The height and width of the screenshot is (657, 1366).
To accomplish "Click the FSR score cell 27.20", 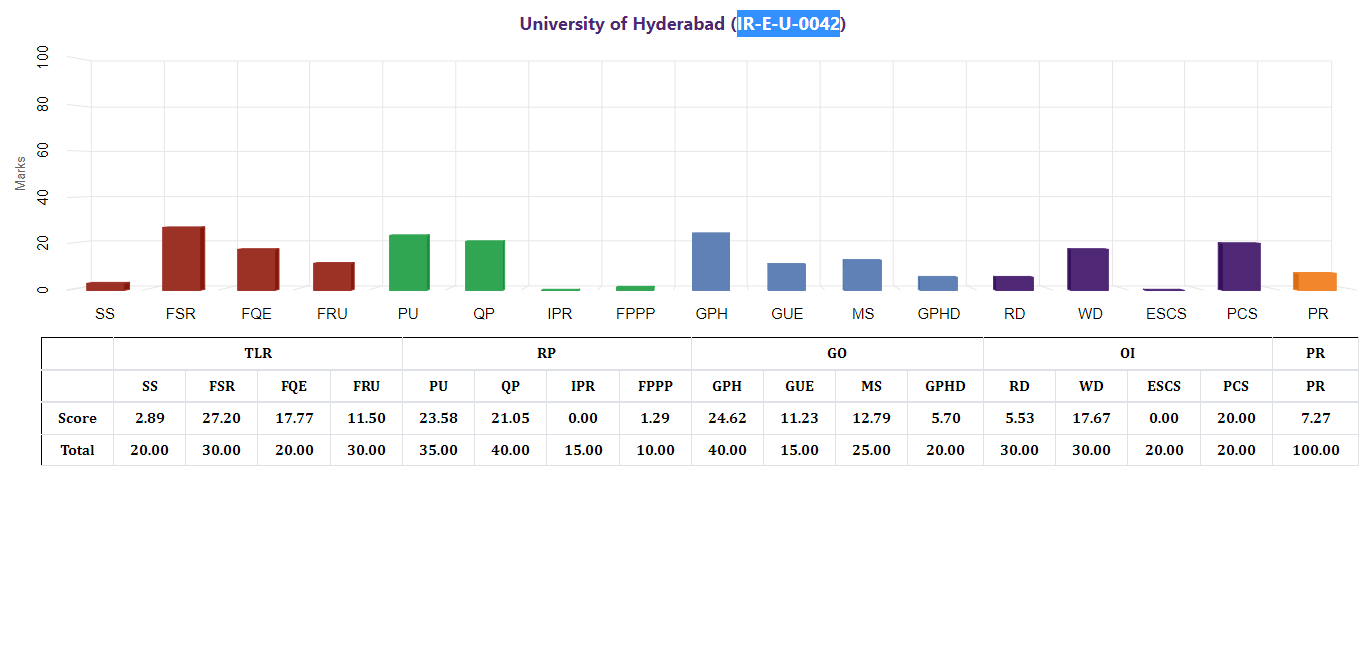I will coord(221,418).
